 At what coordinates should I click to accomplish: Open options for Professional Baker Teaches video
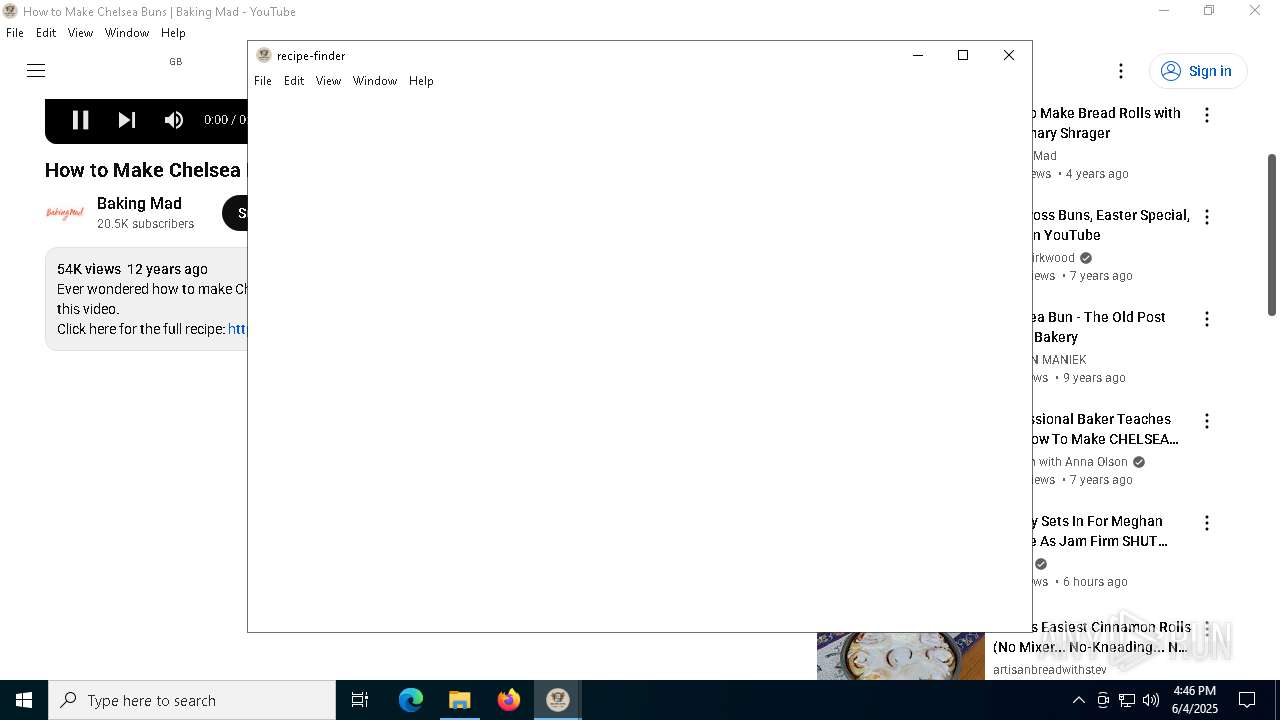pos(1207,421)
